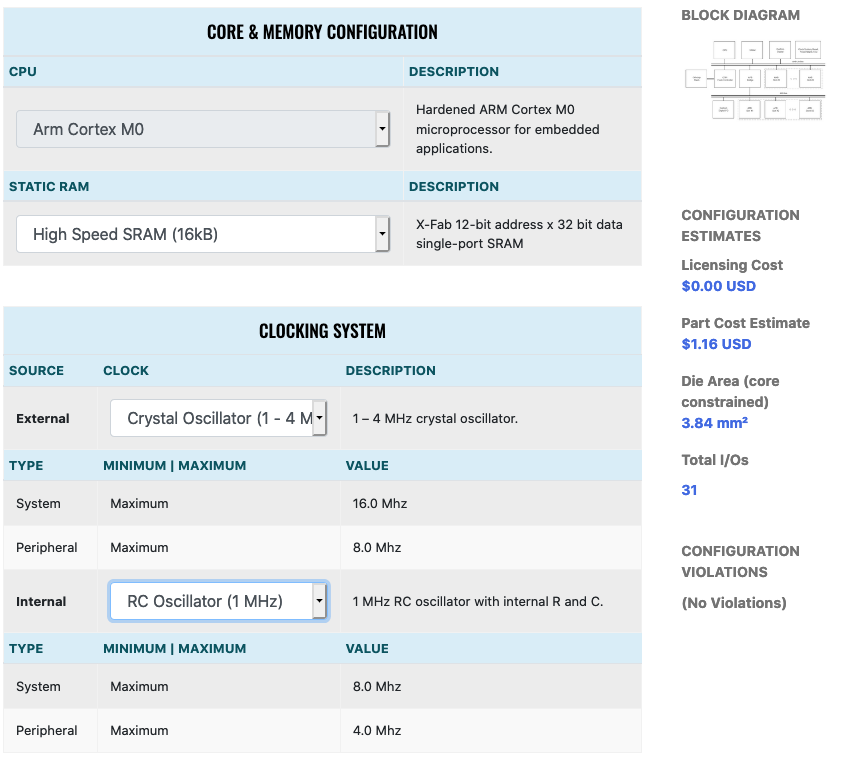Click the "8.0 Mhz" value in the Internal System row
This screenshot has height=761, width=841.
pos(377,686)
